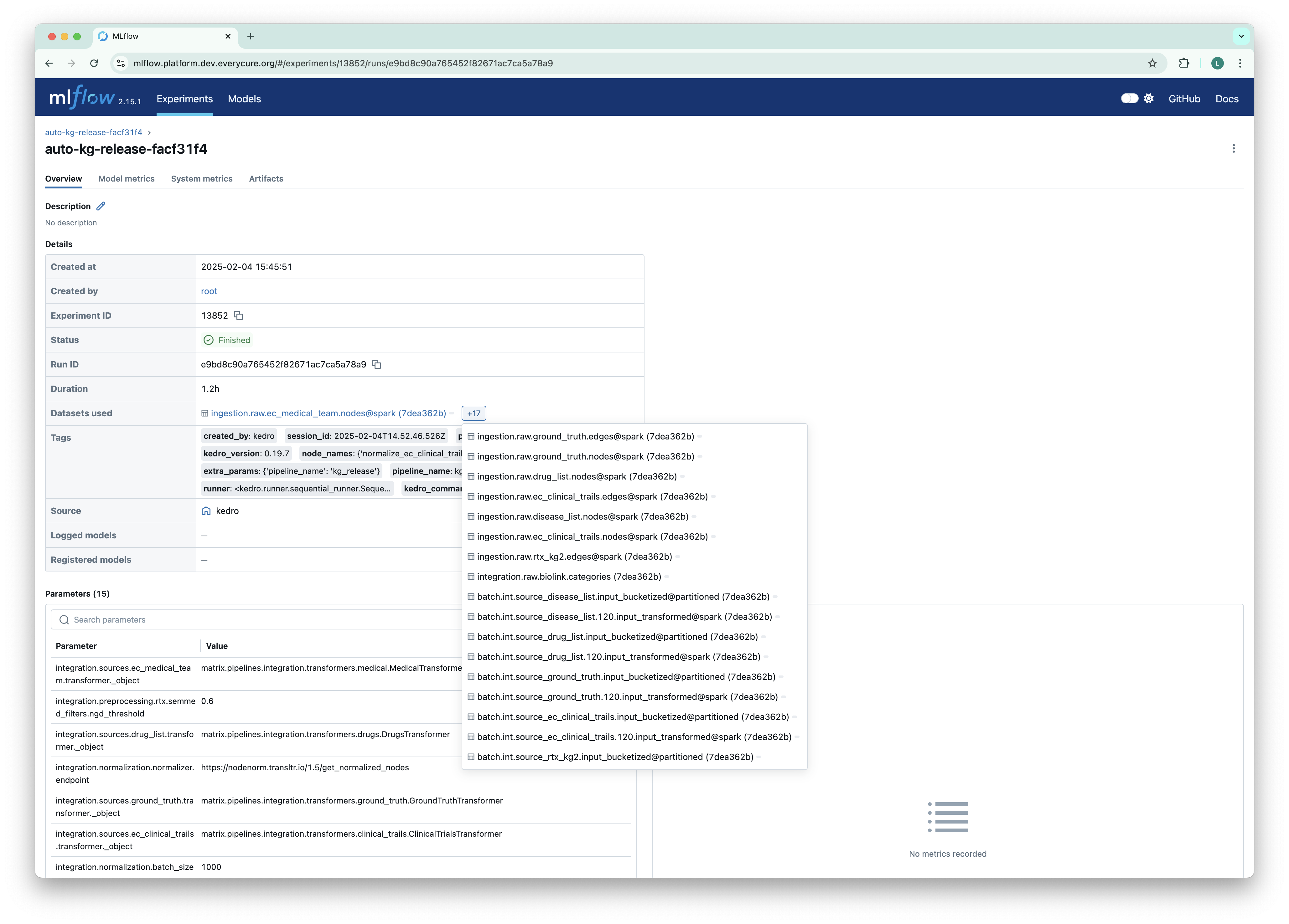Image resolution: width=1289 pixels, height=924 pixels.
Task: Click the root user link
Action: (209, 291)
